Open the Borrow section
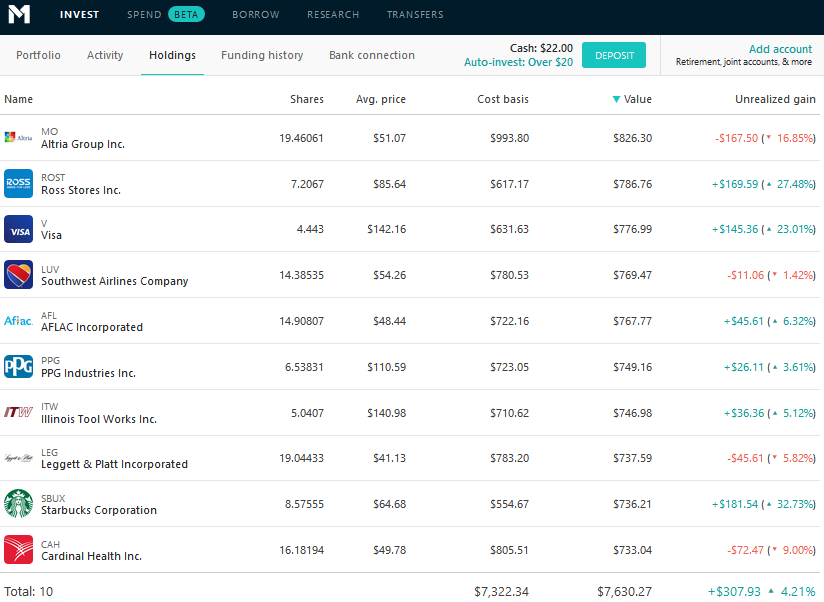This screenshot has width=824, height=602. click(x=256, y=15)
